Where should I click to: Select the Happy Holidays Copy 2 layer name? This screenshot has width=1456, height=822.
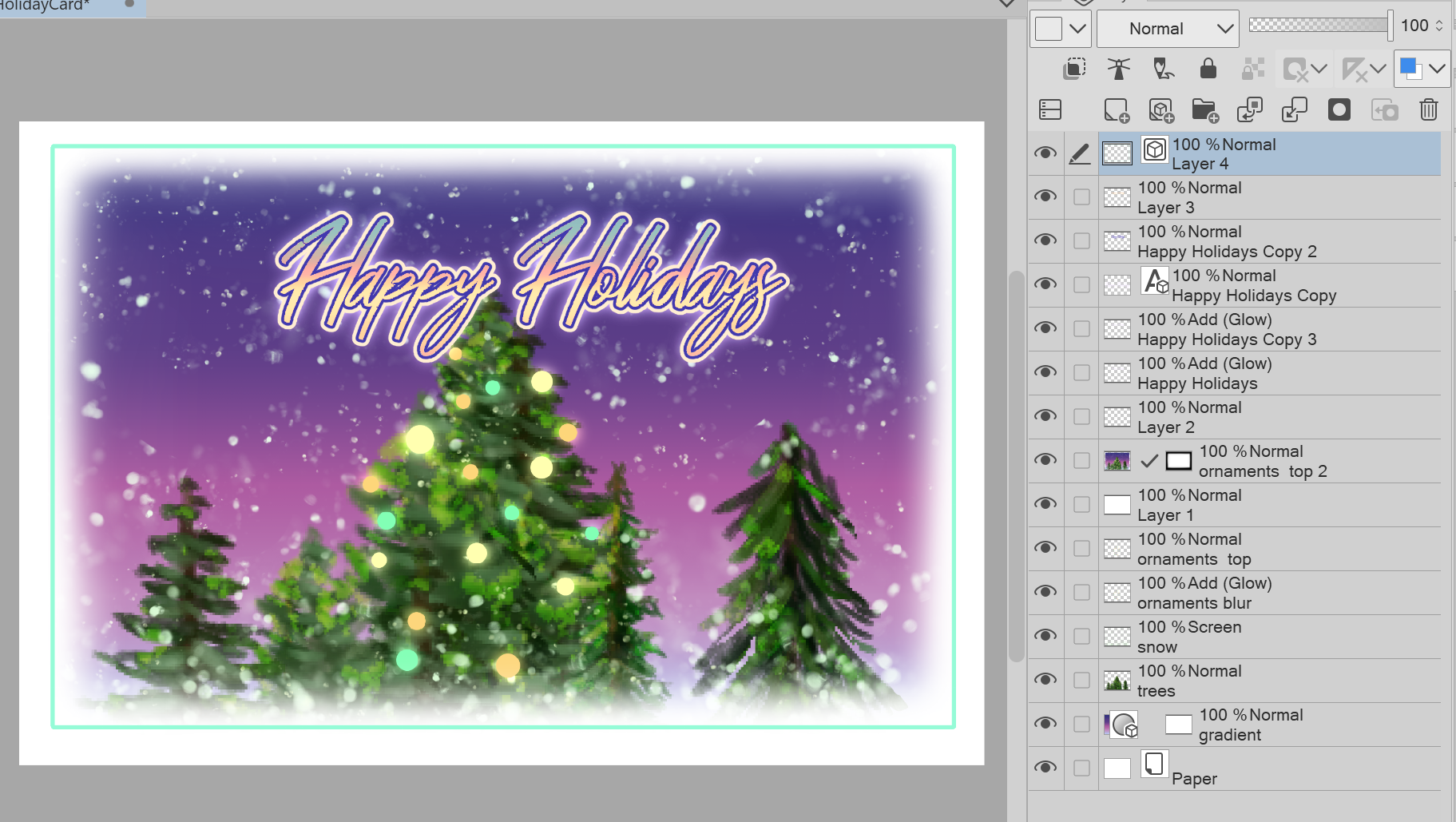pos(1227,252)
